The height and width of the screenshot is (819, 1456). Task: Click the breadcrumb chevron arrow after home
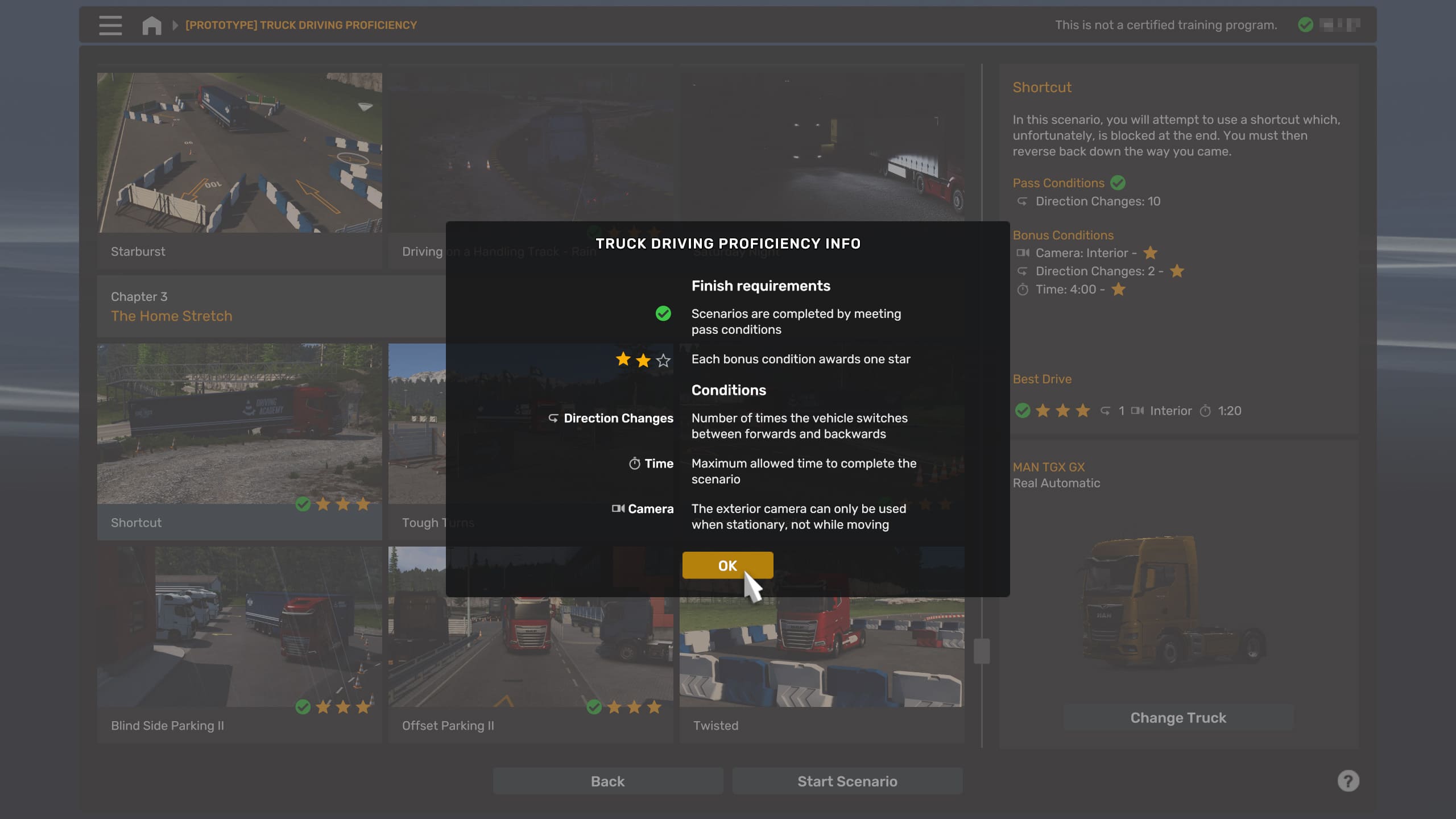click(x=175, y=26)
